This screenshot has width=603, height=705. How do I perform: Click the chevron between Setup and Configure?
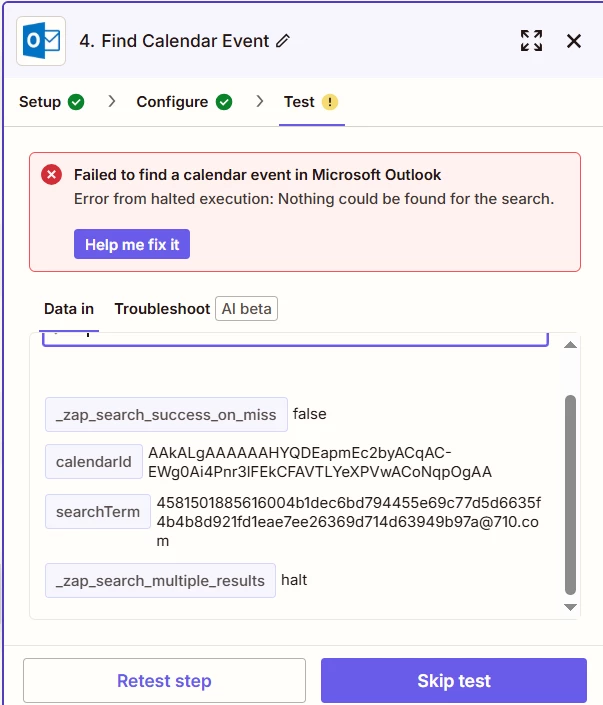pyautogui.click(x=112, y=102)
